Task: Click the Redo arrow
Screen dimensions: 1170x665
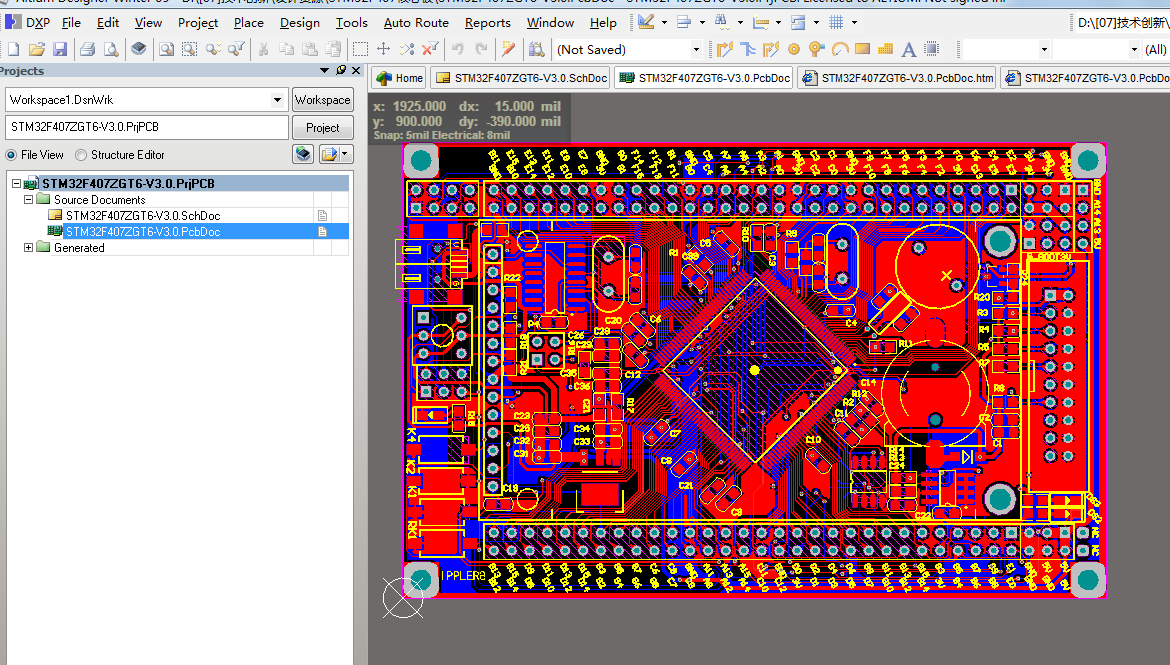Action: [481, 49]
